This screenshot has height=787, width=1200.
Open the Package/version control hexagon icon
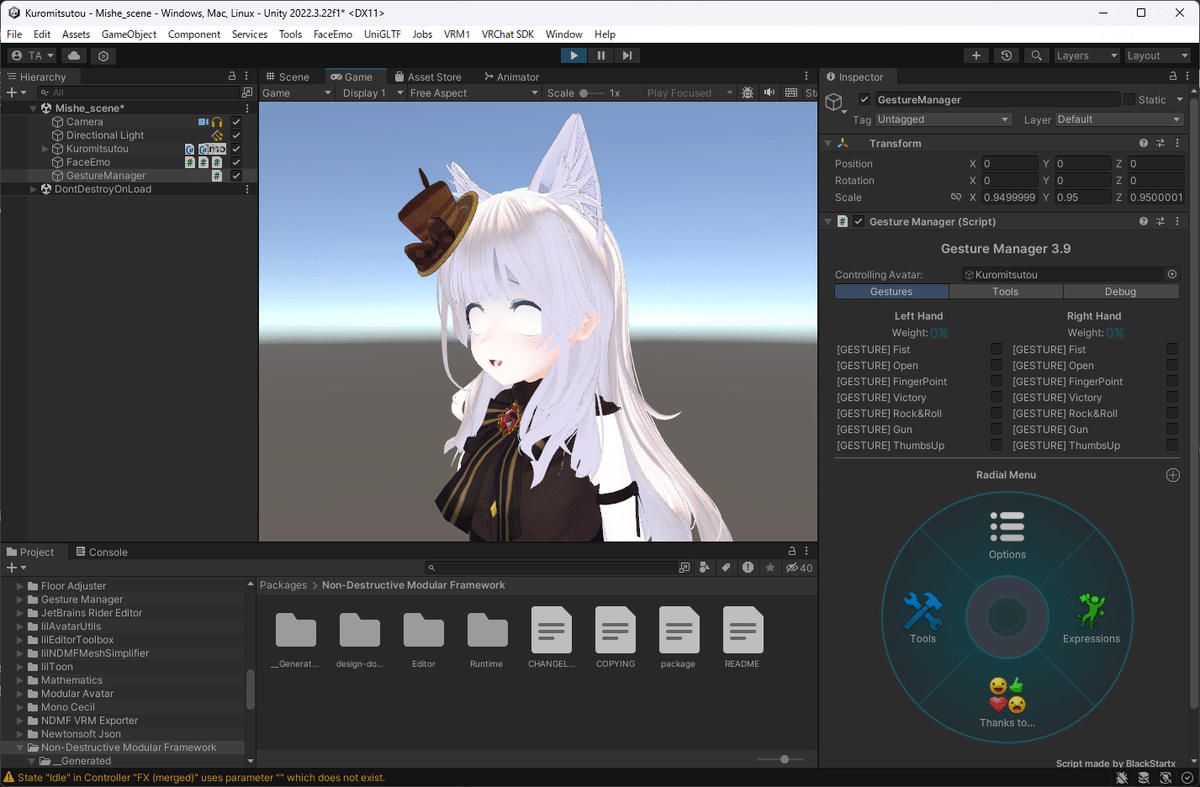click(x=104, y=56)
